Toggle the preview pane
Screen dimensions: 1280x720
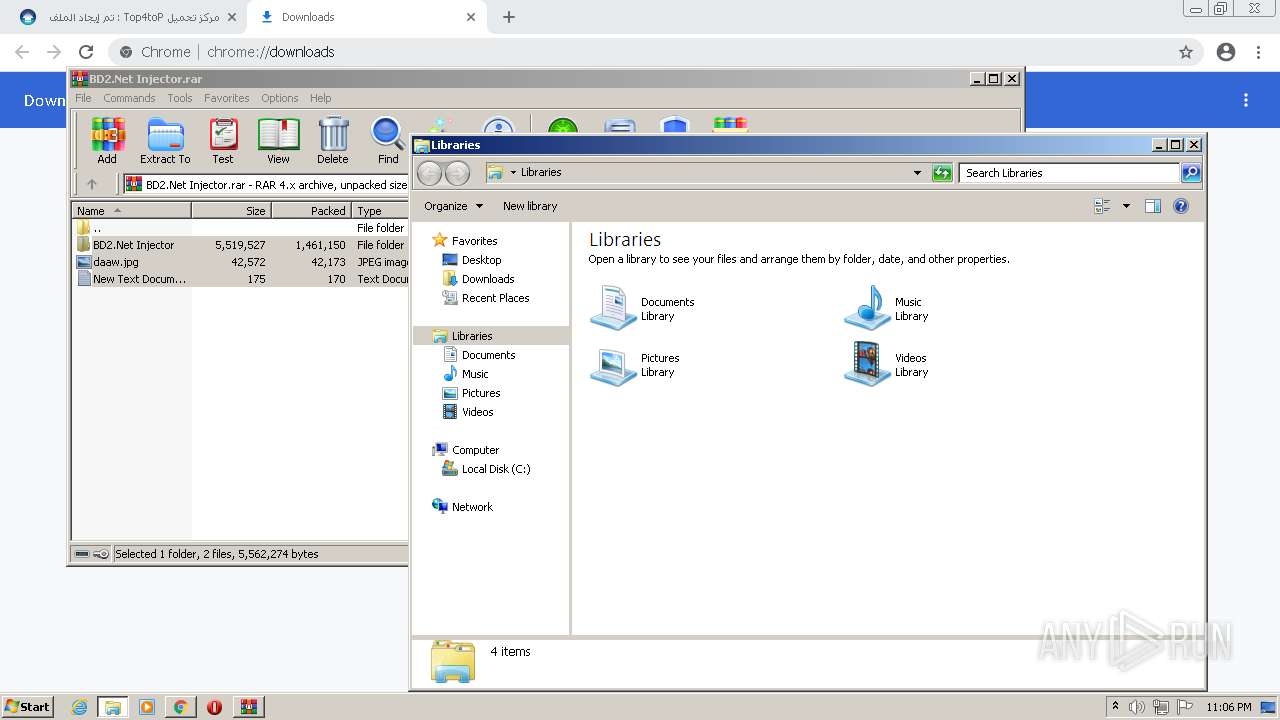[1152, 206]
